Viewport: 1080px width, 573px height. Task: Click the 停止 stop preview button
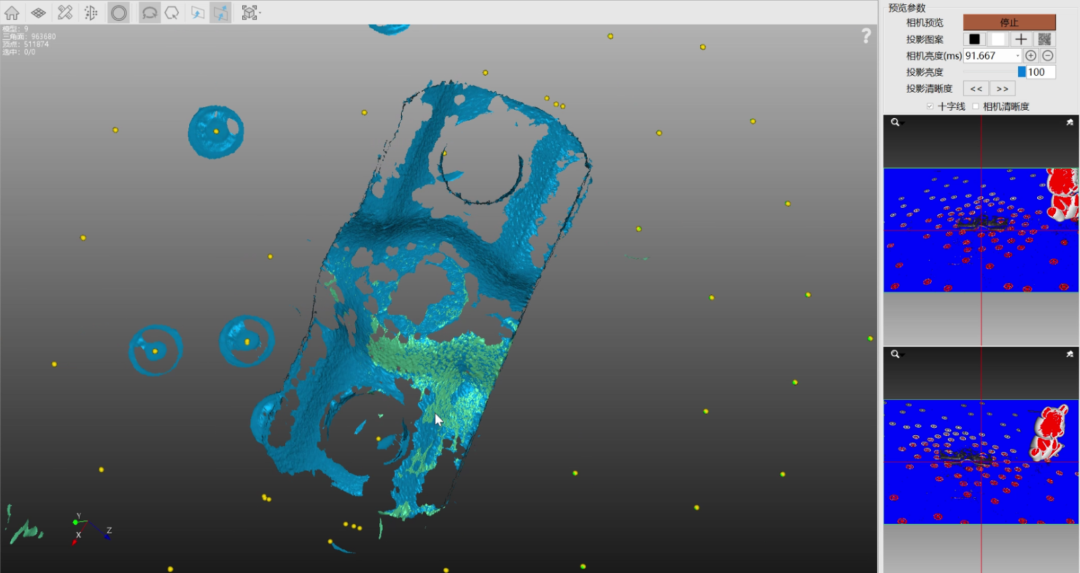coord(1009,23)
